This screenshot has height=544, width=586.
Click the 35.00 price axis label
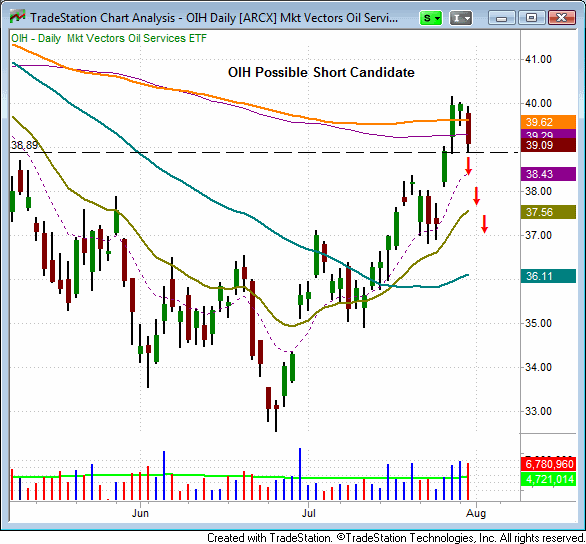coord(538,323)
